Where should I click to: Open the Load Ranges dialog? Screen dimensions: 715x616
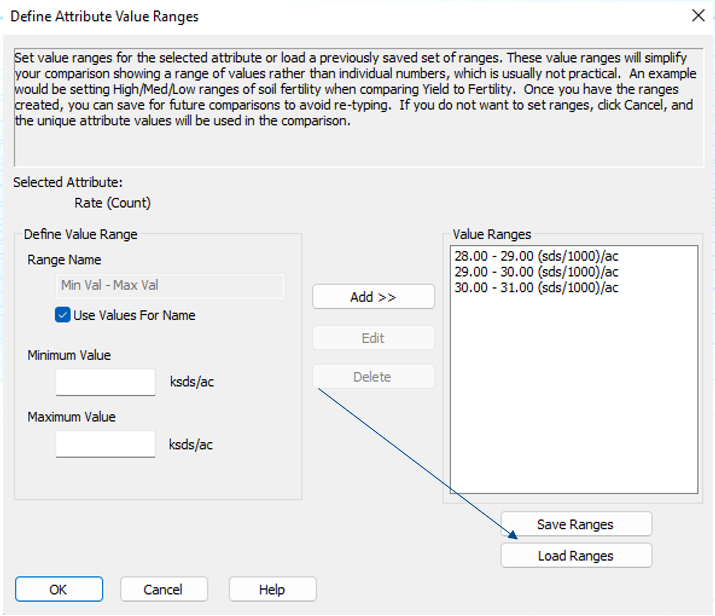point(576,555)
